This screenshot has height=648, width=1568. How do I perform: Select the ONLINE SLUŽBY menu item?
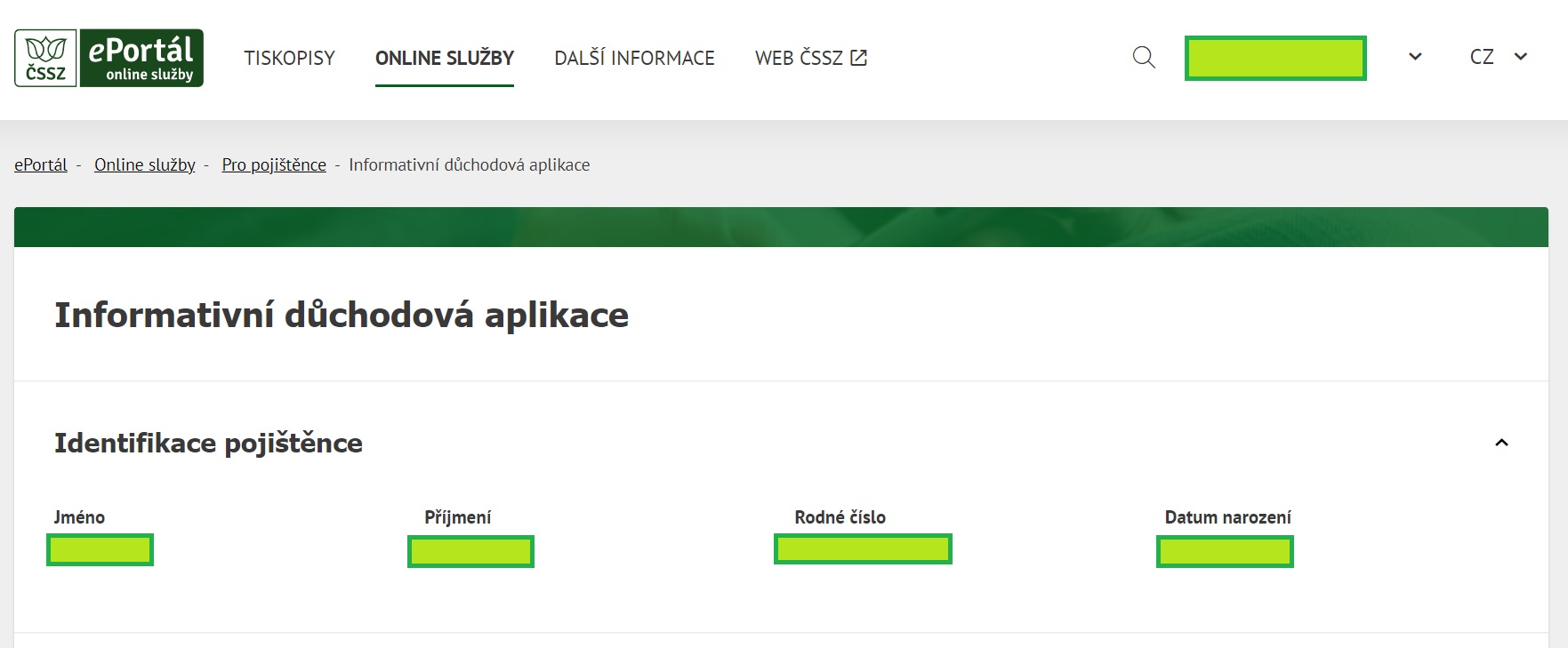tap(445, 59)
